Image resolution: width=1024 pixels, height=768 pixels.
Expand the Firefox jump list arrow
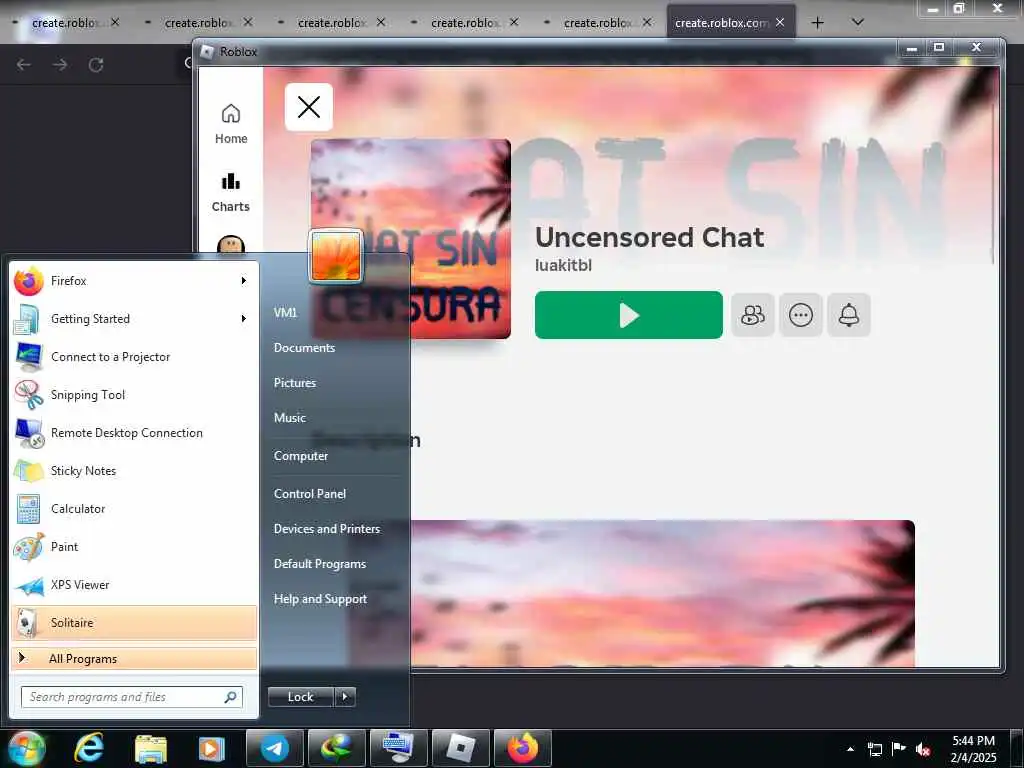tap(244, 281)
